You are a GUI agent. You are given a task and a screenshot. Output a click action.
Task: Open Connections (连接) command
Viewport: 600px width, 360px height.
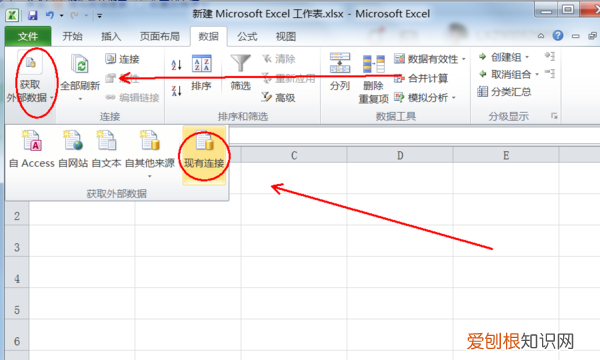(122, 59)
